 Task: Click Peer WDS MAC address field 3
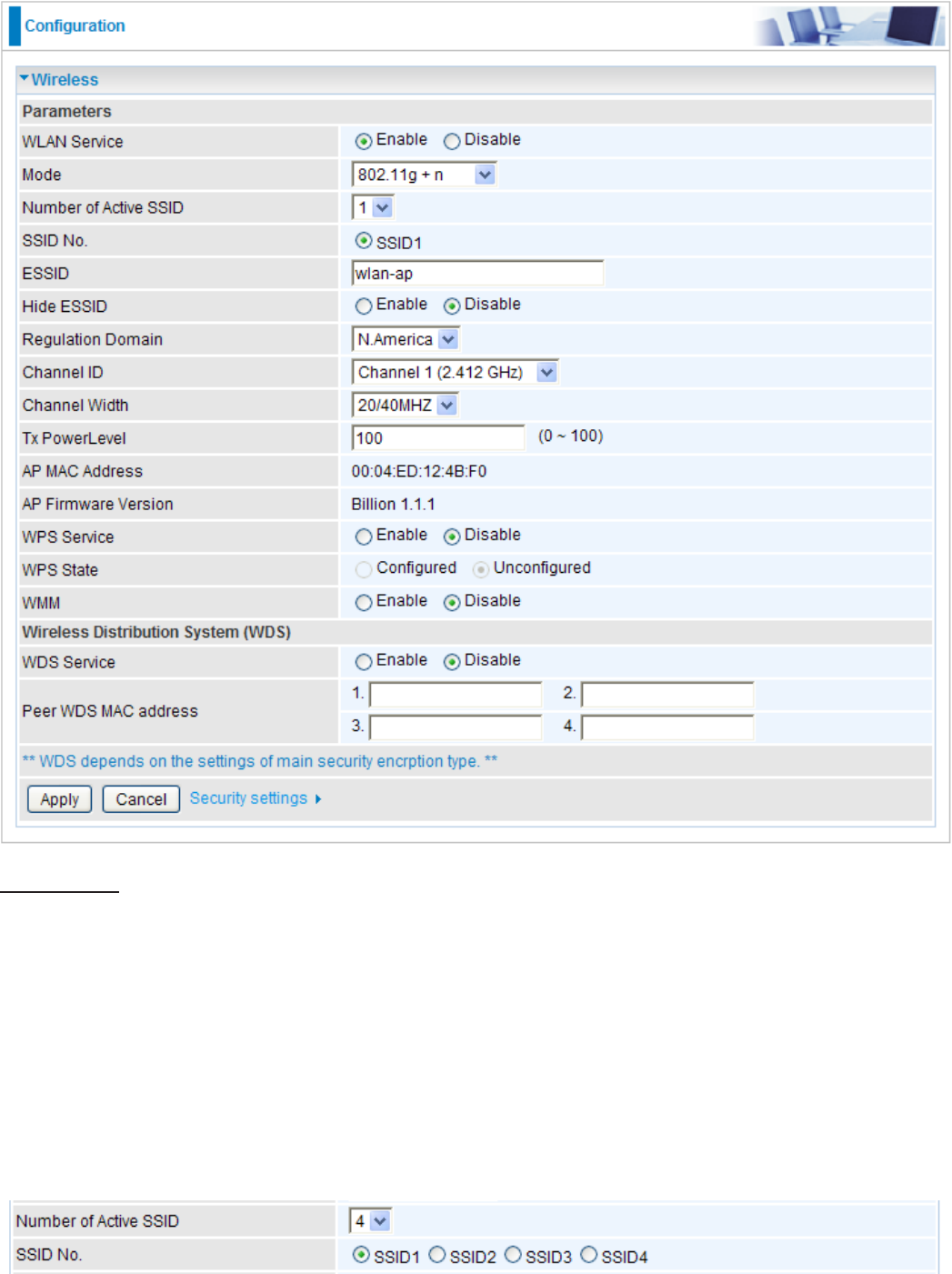pos(456,727)
